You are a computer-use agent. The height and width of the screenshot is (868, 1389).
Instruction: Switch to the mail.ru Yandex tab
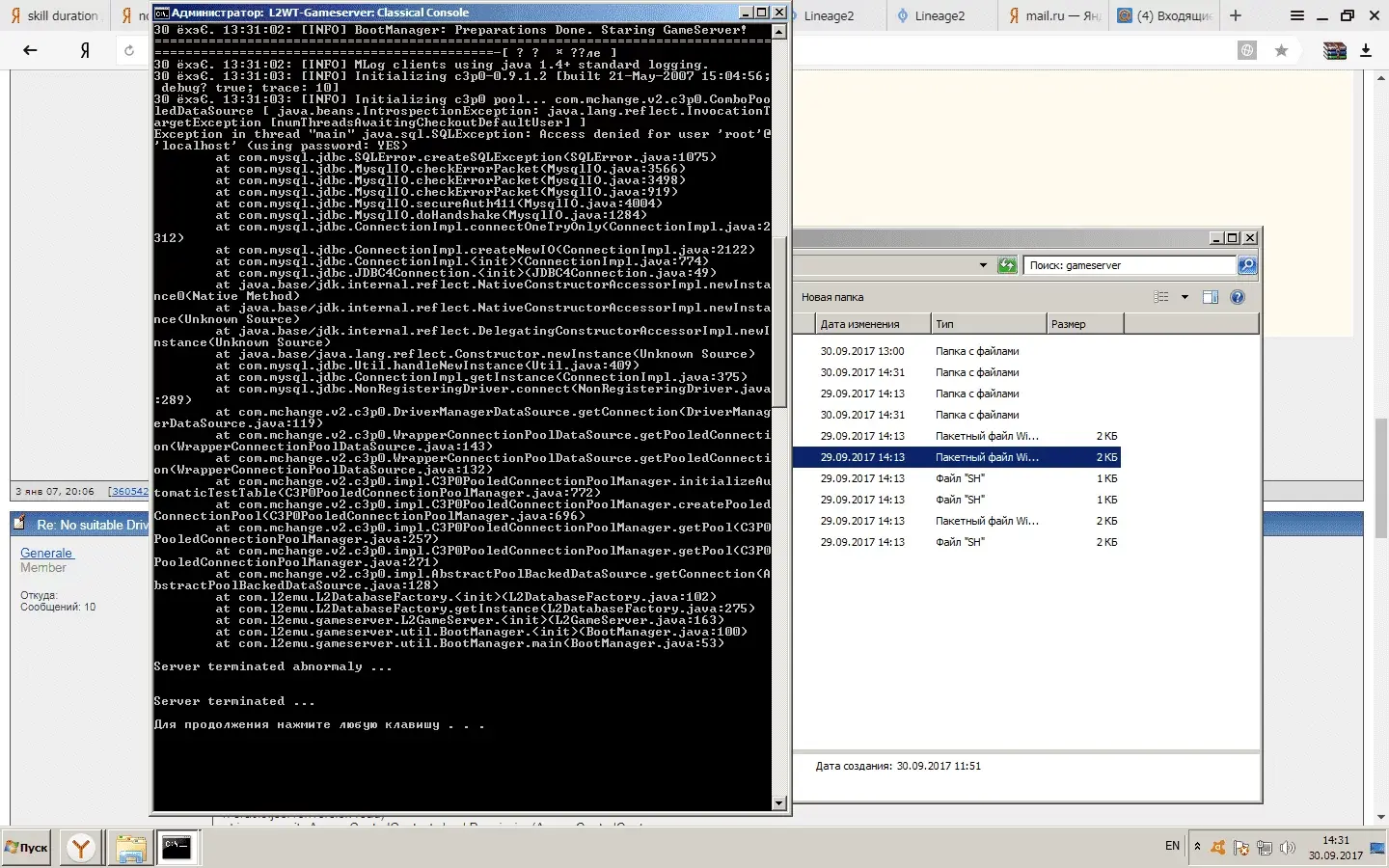(x=1052, y=15)
